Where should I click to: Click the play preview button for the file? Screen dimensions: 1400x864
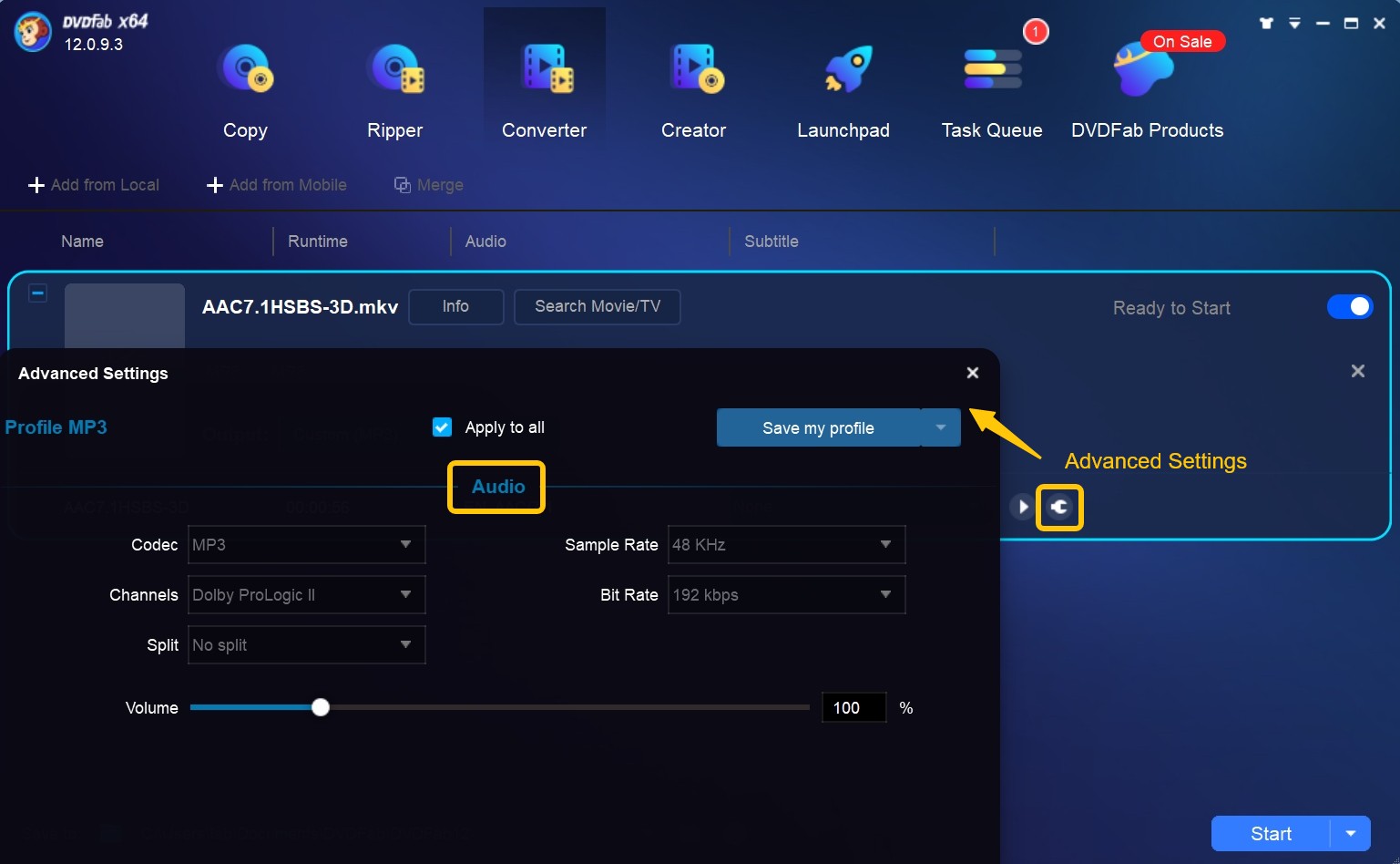point(1022,507)
